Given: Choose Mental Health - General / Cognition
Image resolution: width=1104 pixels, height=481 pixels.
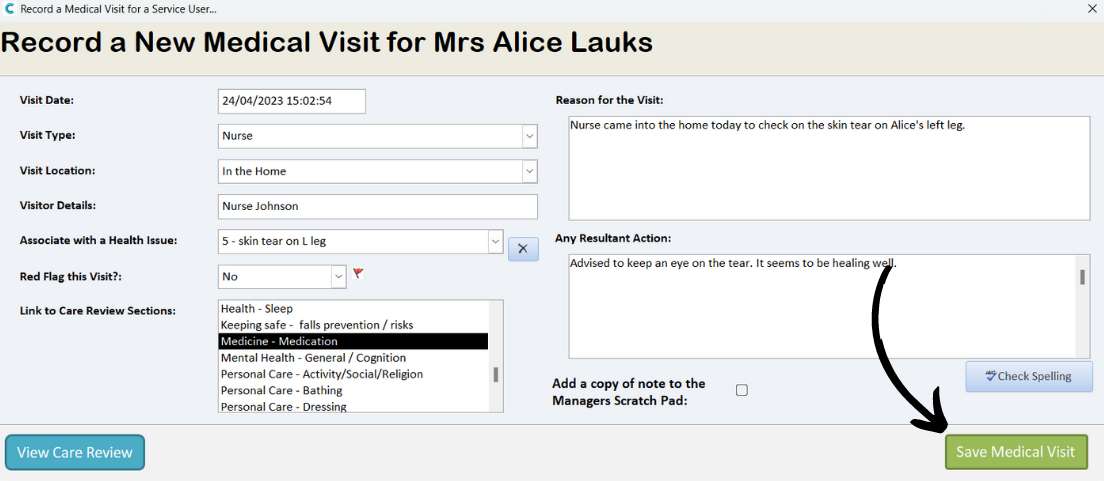Looking at the screenshot, I should click(313, 358).
